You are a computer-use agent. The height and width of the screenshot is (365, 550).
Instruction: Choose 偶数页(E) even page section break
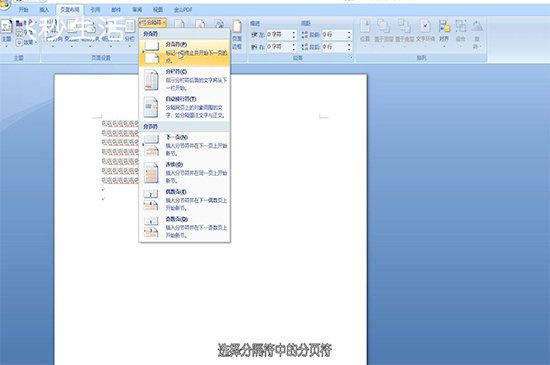click(x=185, y=200)
